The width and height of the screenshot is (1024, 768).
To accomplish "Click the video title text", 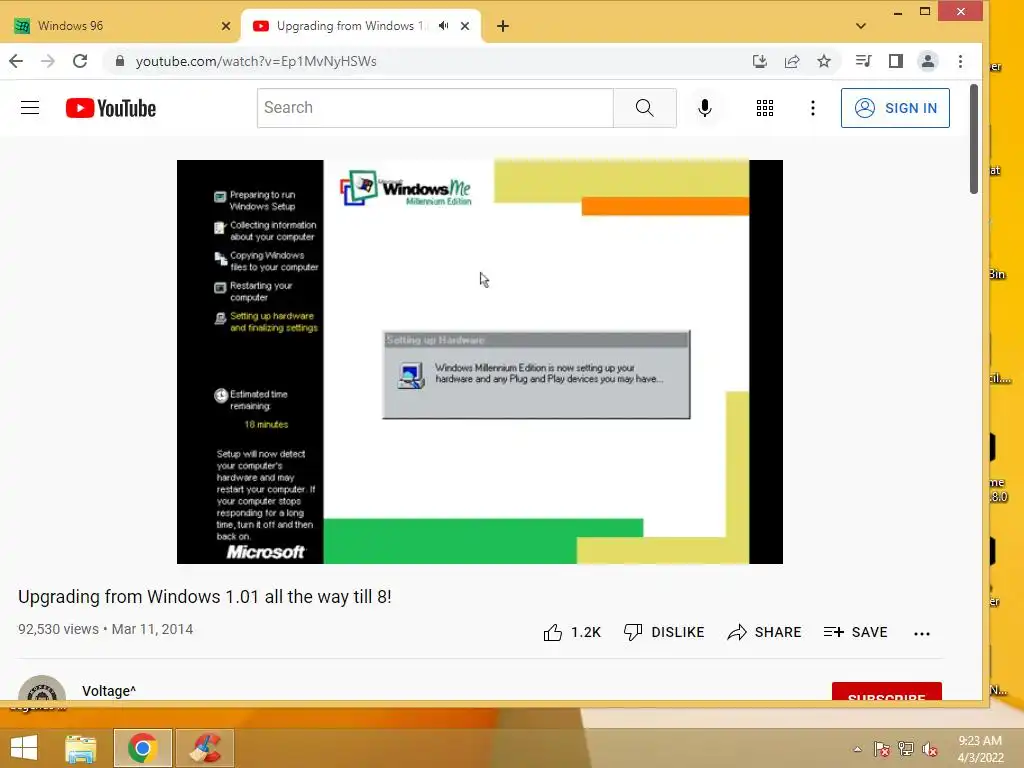I will [204, 597].
